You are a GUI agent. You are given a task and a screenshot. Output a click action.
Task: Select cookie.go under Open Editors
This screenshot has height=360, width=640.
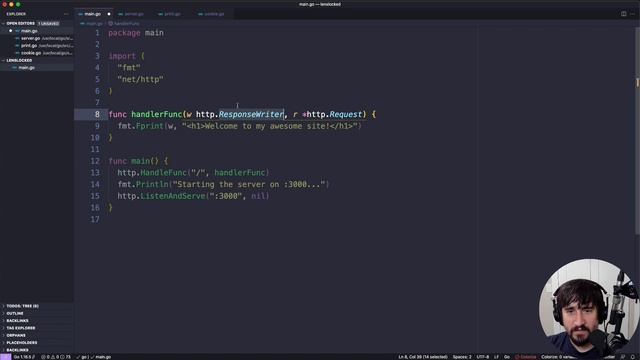click(37, 53)
